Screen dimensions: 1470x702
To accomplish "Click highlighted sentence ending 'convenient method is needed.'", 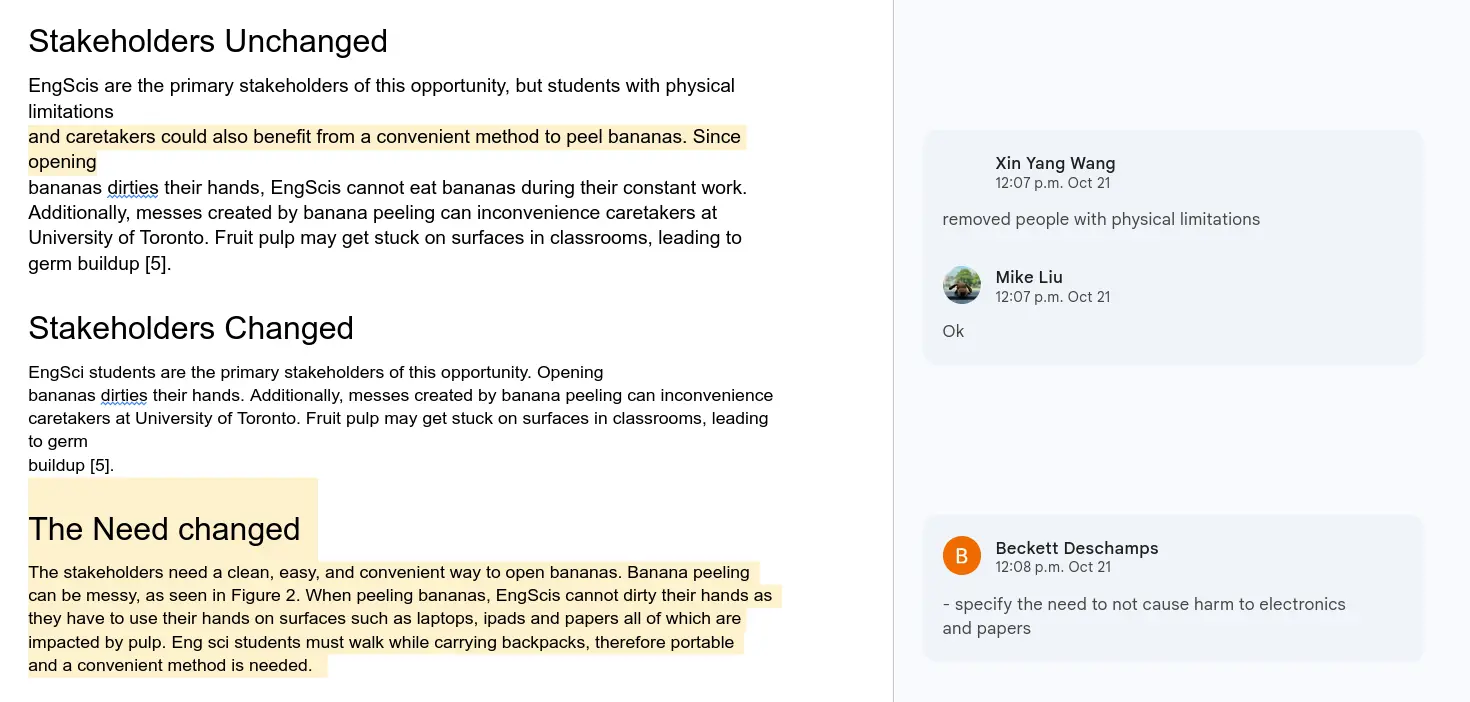I will [170, 665].
